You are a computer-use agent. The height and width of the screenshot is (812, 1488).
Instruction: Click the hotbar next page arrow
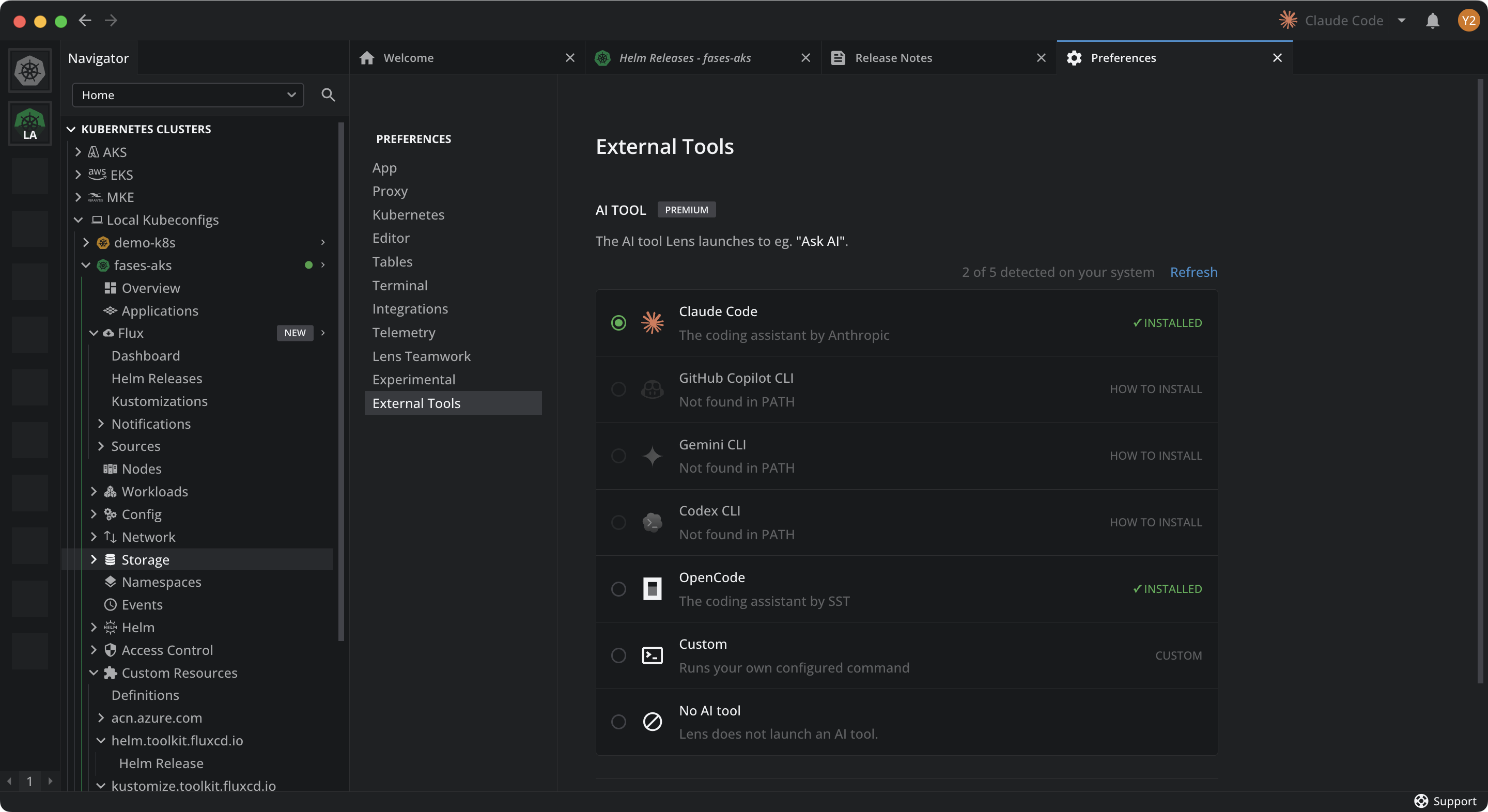[50, 781]
